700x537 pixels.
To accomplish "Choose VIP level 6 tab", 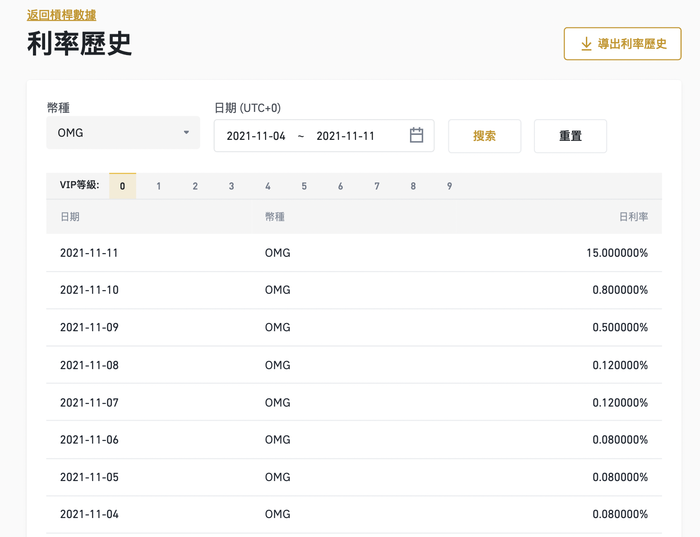I will pos(340,186).
